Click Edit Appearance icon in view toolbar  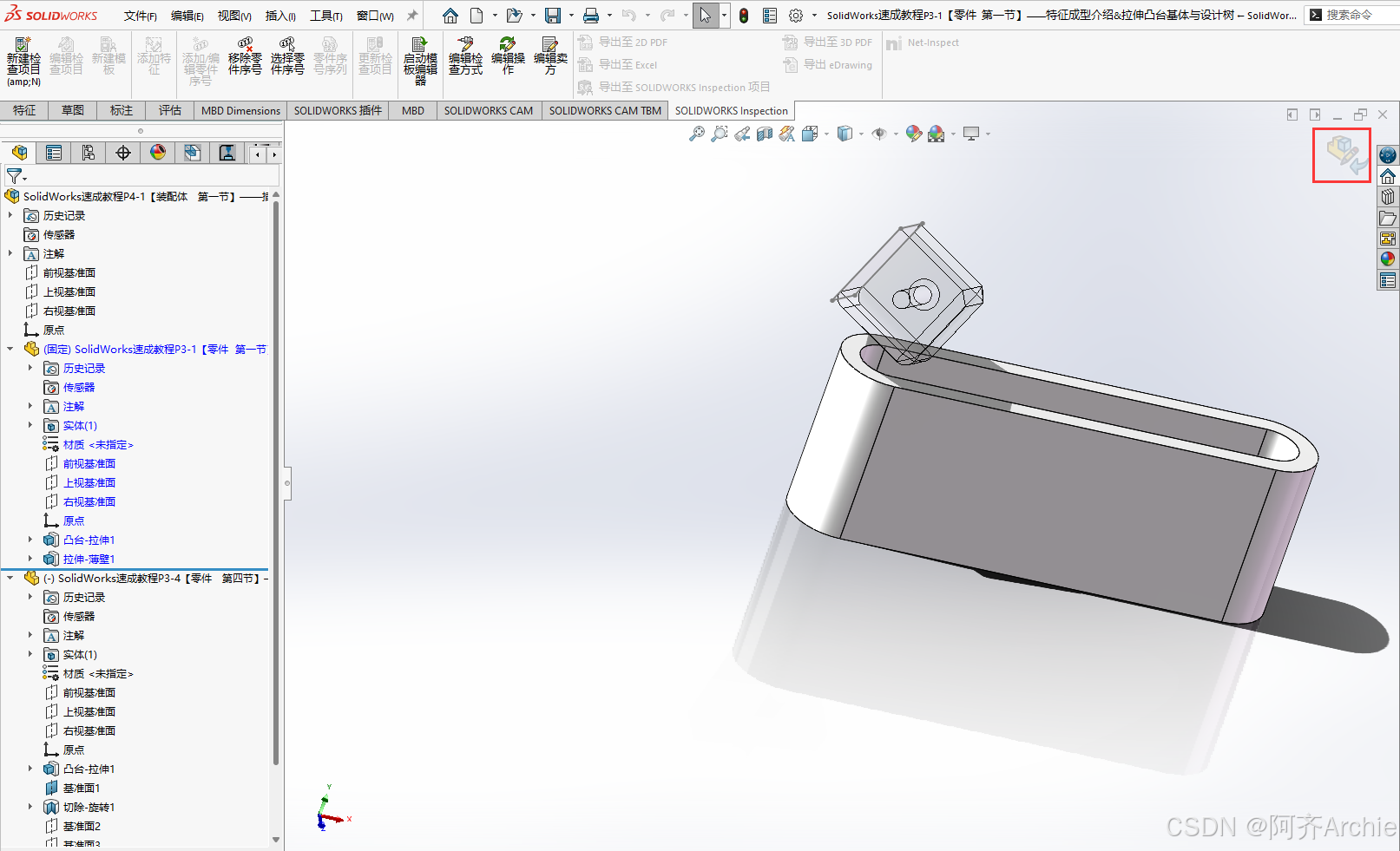(913, 134)
